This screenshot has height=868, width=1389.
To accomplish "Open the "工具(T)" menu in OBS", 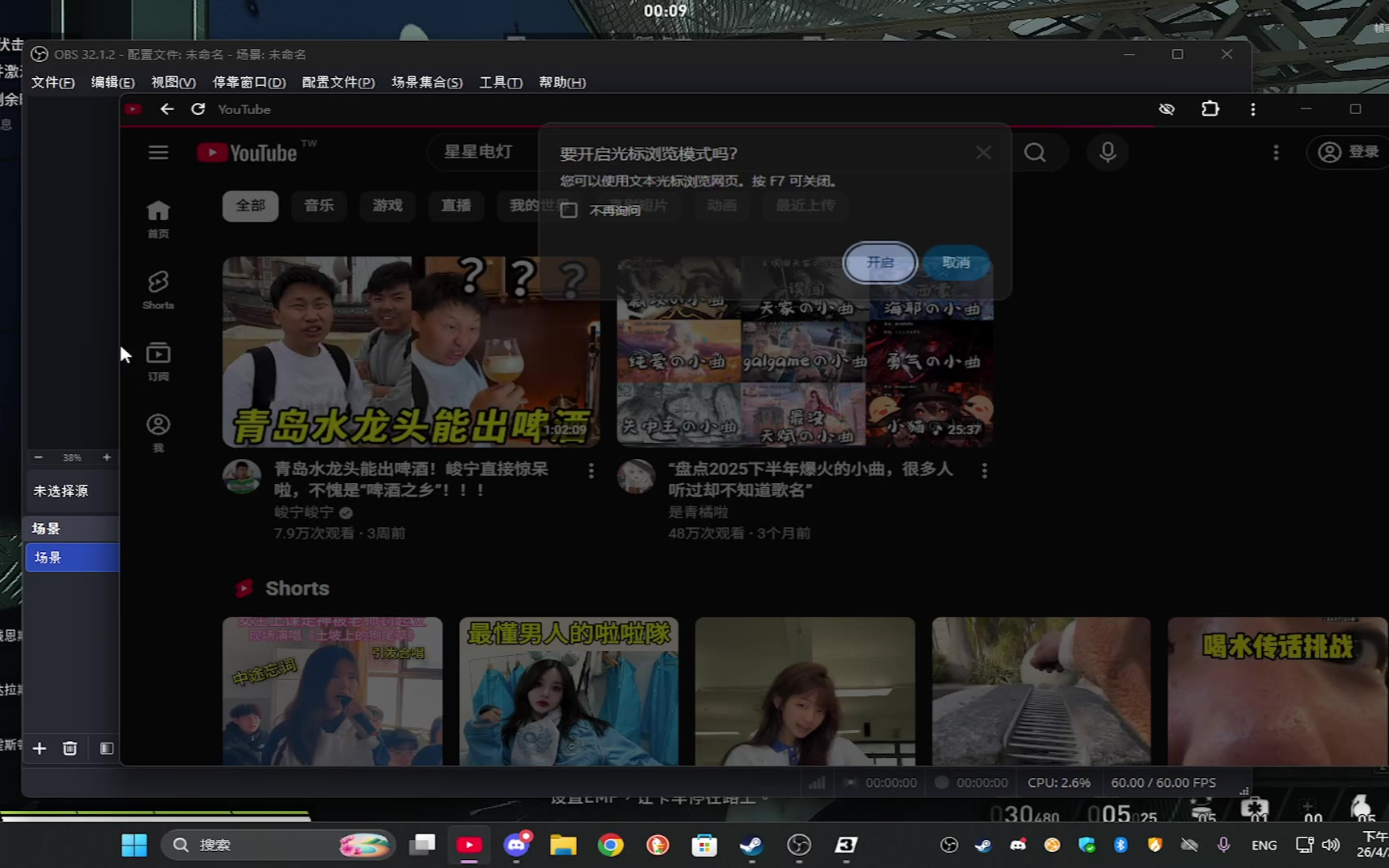I will coord(500,83).
